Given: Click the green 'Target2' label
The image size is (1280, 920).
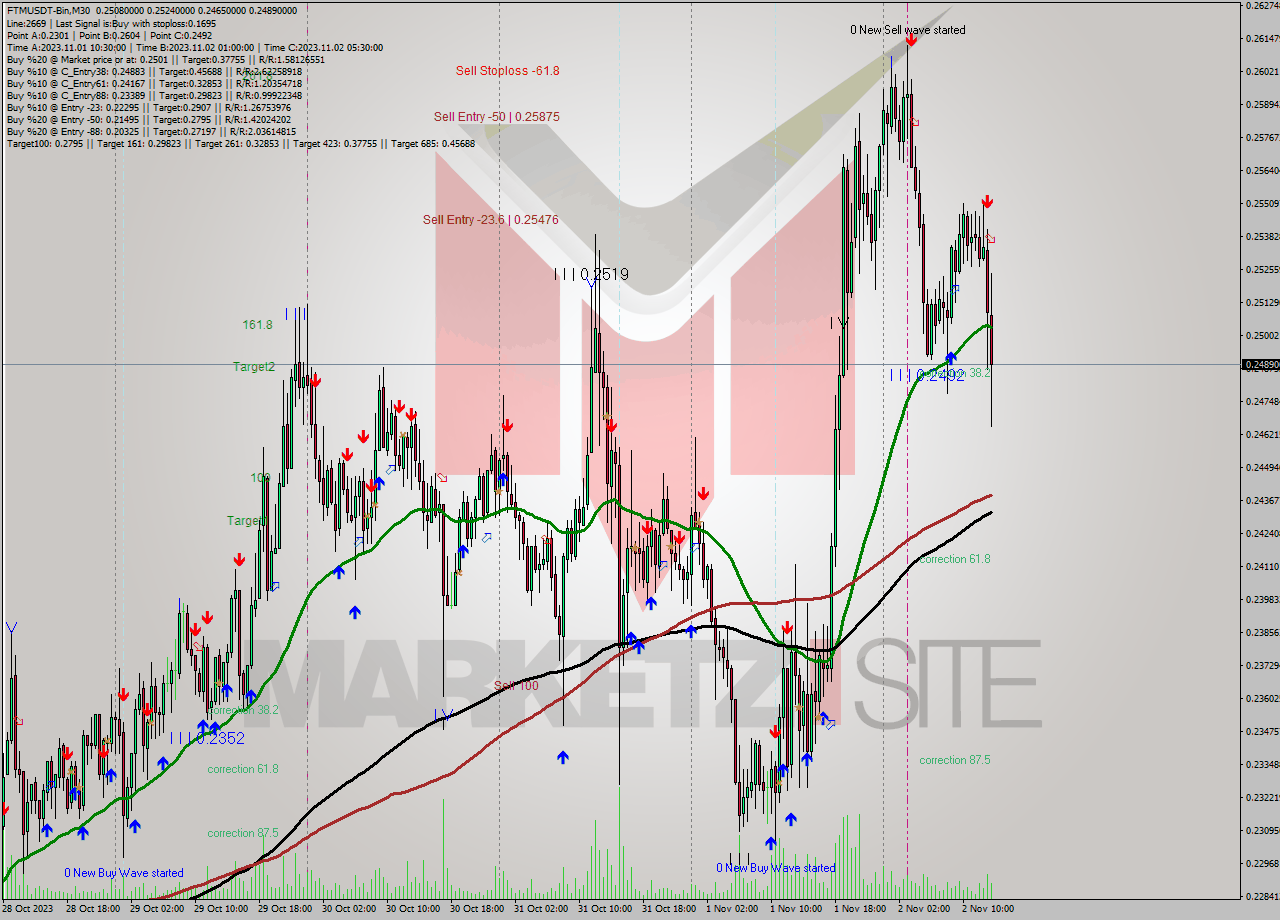Looking at the screenshot, I should (254, 367).
